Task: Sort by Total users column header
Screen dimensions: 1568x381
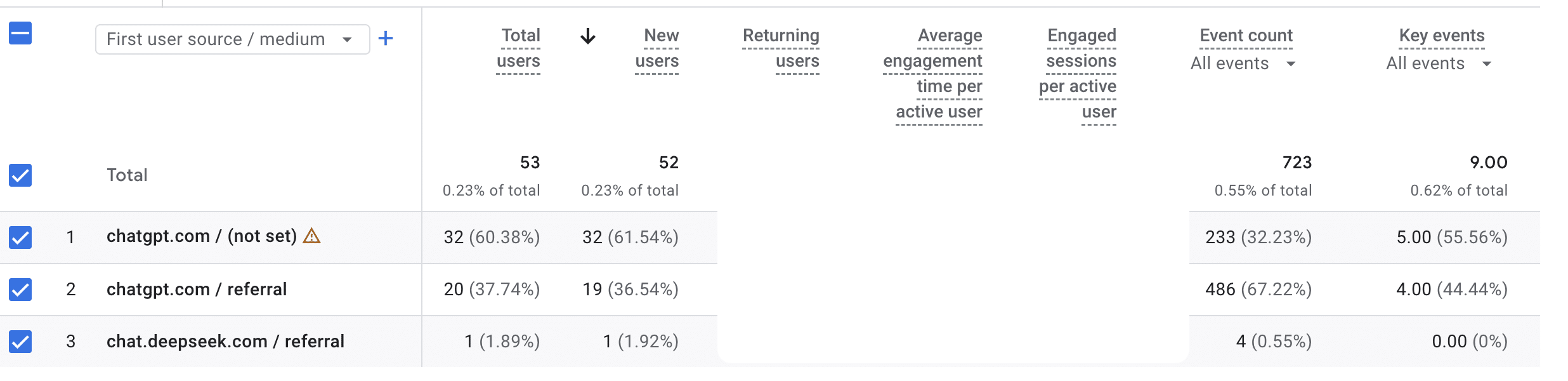Action: (x=519, y=48)
